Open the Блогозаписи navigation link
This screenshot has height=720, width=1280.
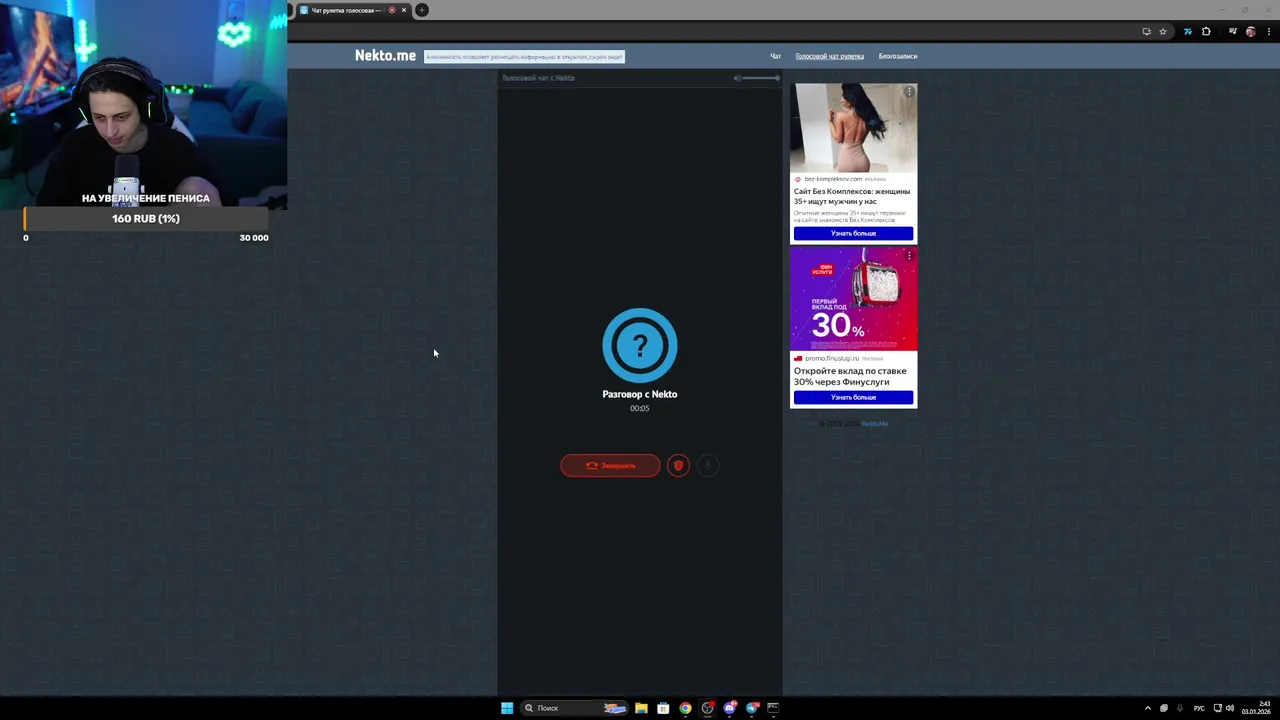(897, 57)
